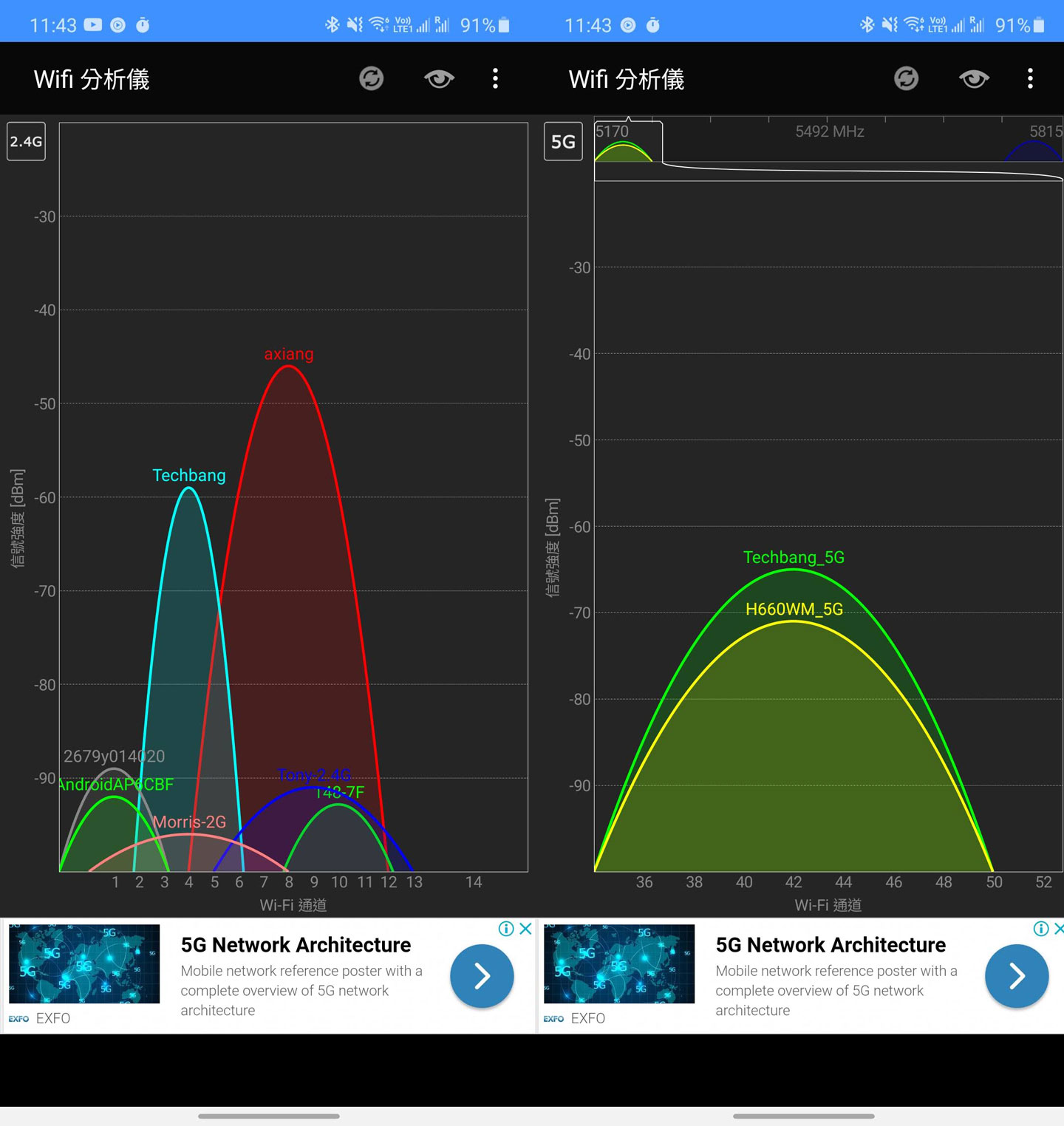
Task: Select the Techbang_5G network curve label
Action: tap(794, 557)
